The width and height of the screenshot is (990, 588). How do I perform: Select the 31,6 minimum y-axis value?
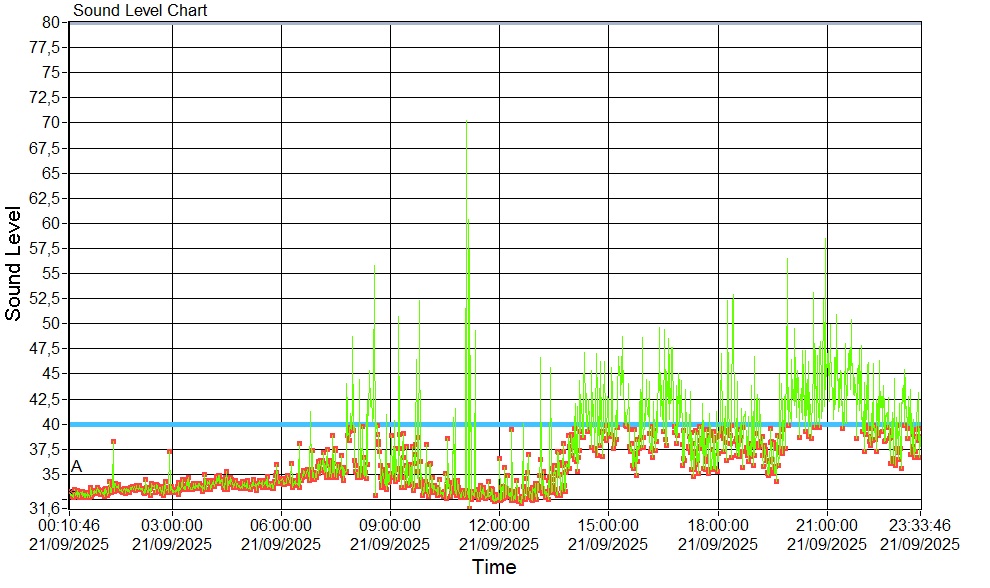(x=46, y=508)
